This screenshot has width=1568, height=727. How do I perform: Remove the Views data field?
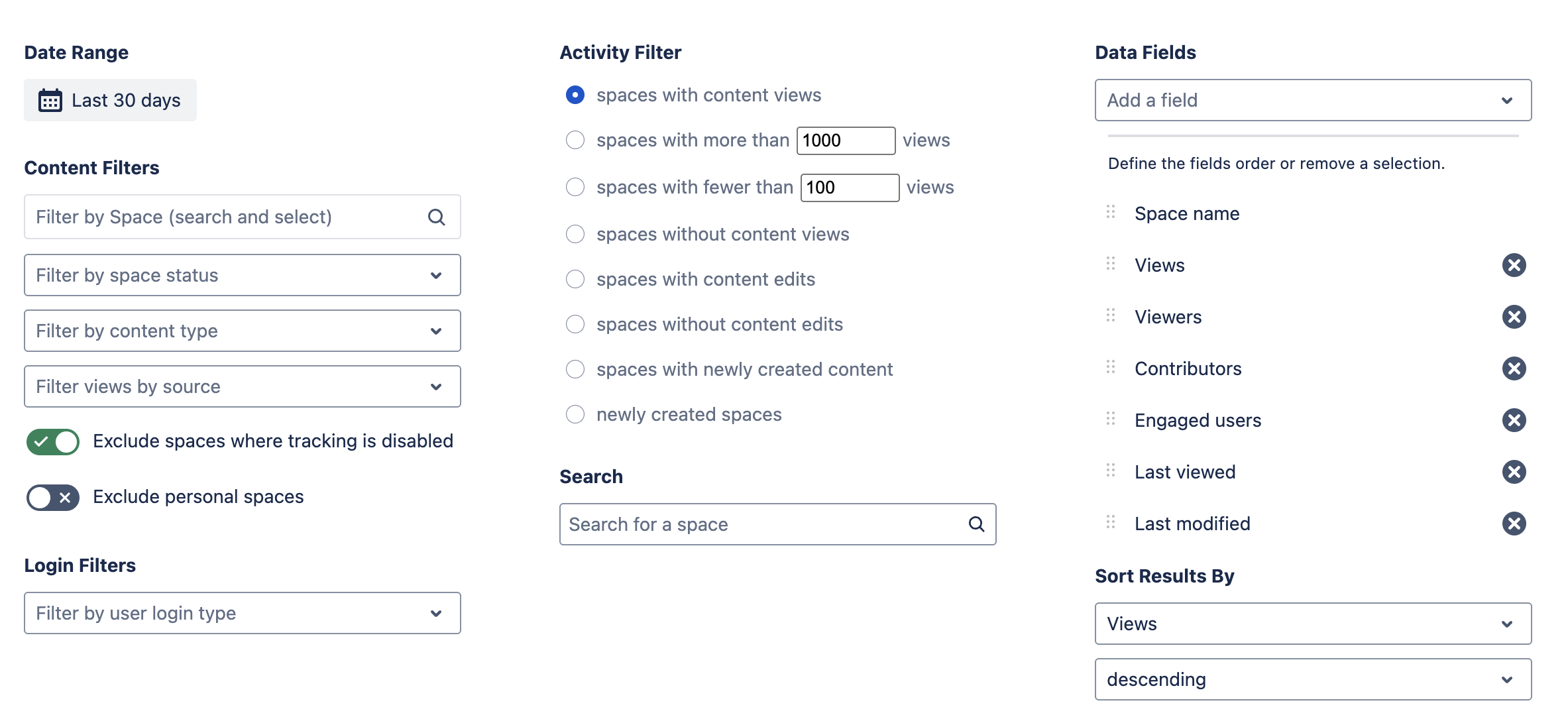coord(1514,265)
